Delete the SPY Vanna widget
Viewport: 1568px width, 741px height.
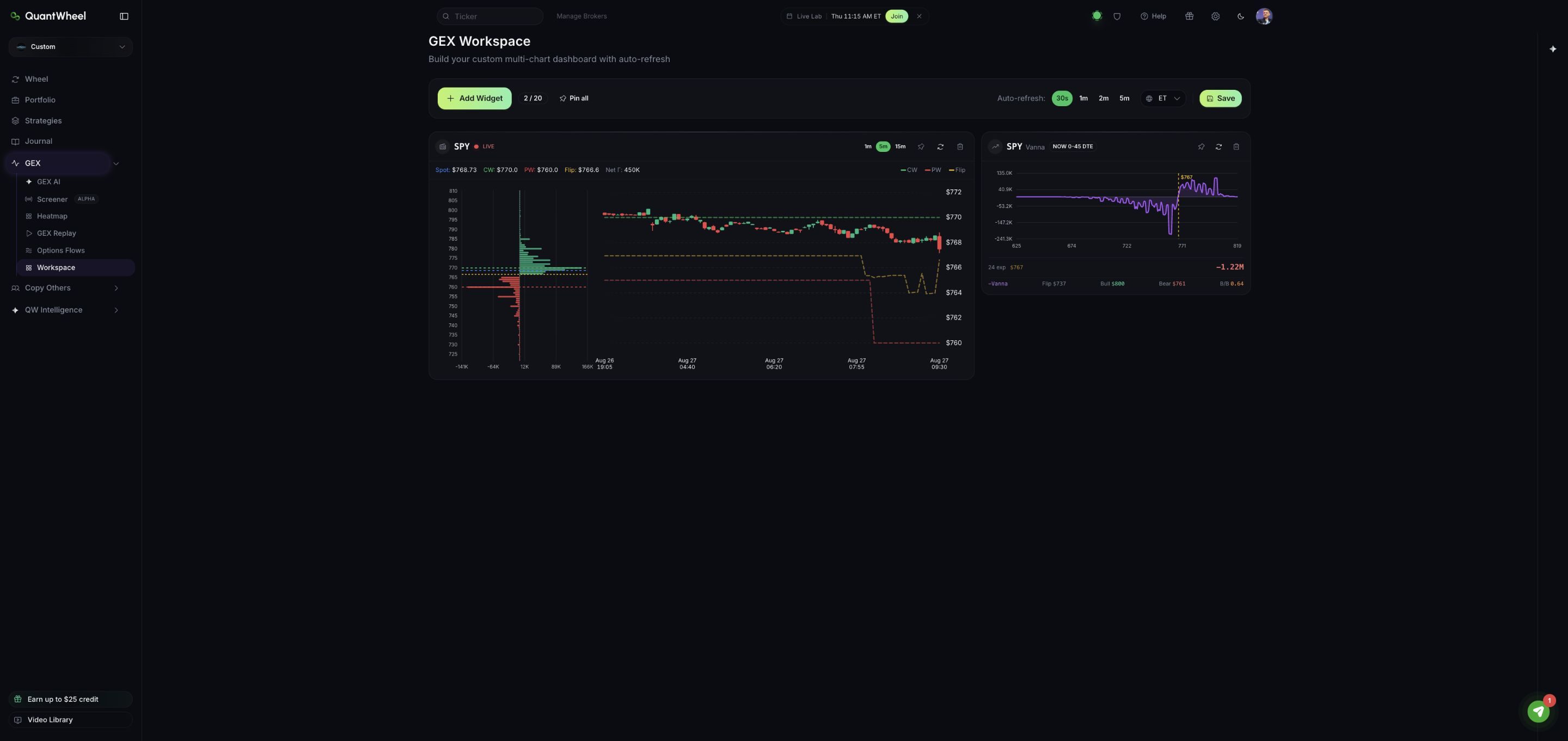[x=1236, y=147]
